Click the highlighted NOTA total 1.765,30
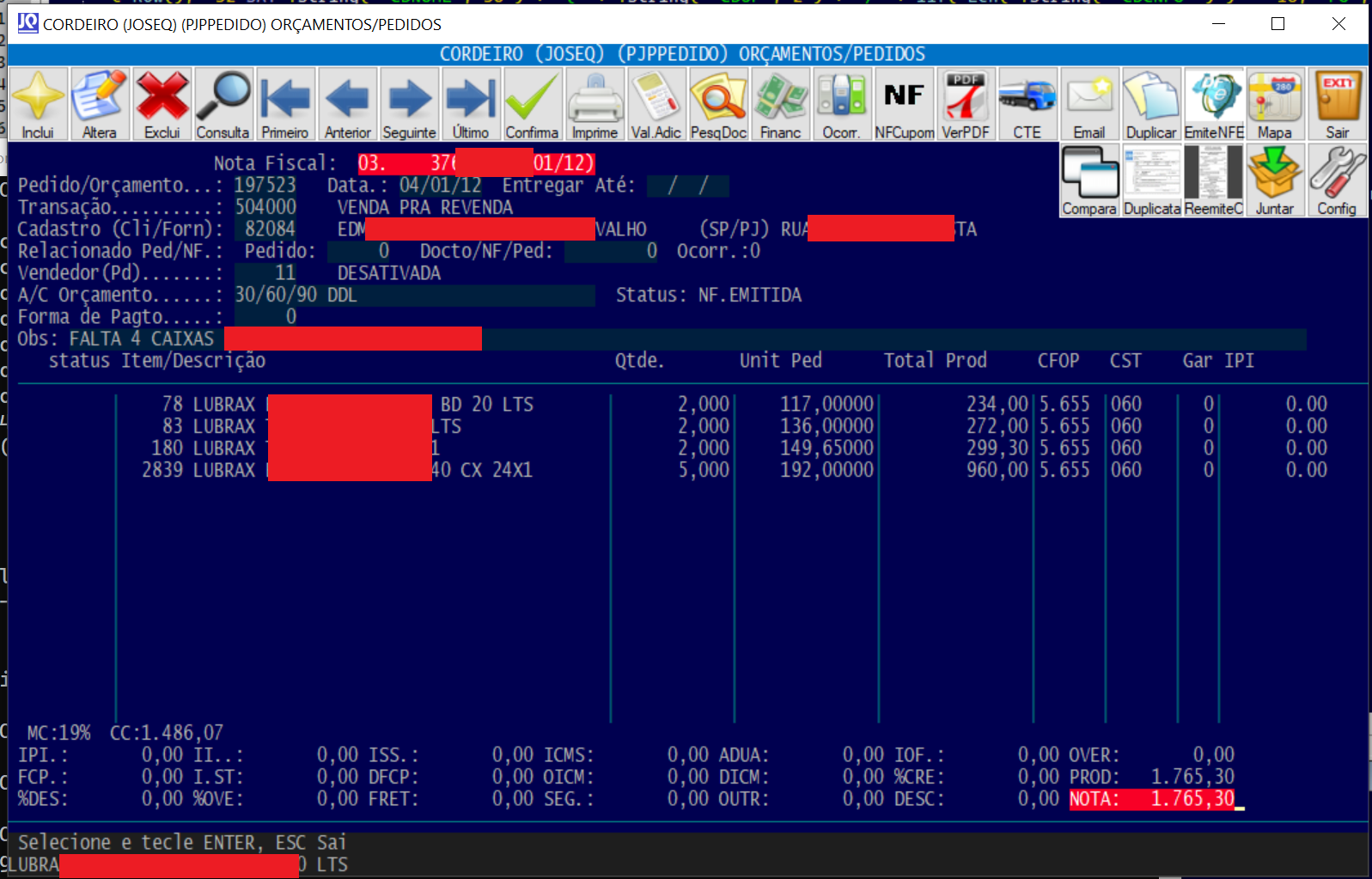Viewport: 1372px width, 879px height. click(1153, 799)
